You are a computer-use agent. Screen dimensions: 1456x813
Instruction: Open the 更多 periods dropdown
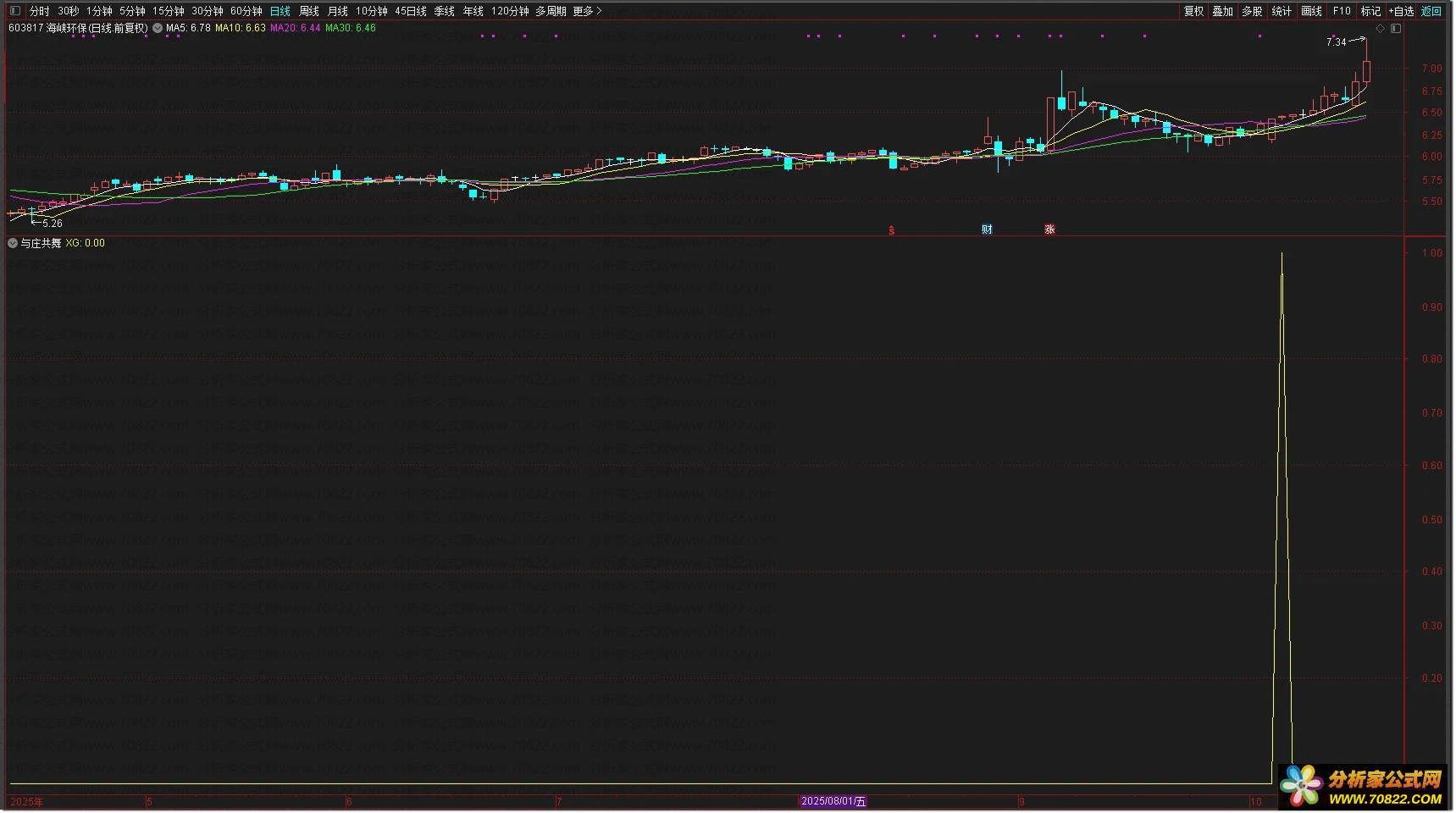tap(588, 11)
